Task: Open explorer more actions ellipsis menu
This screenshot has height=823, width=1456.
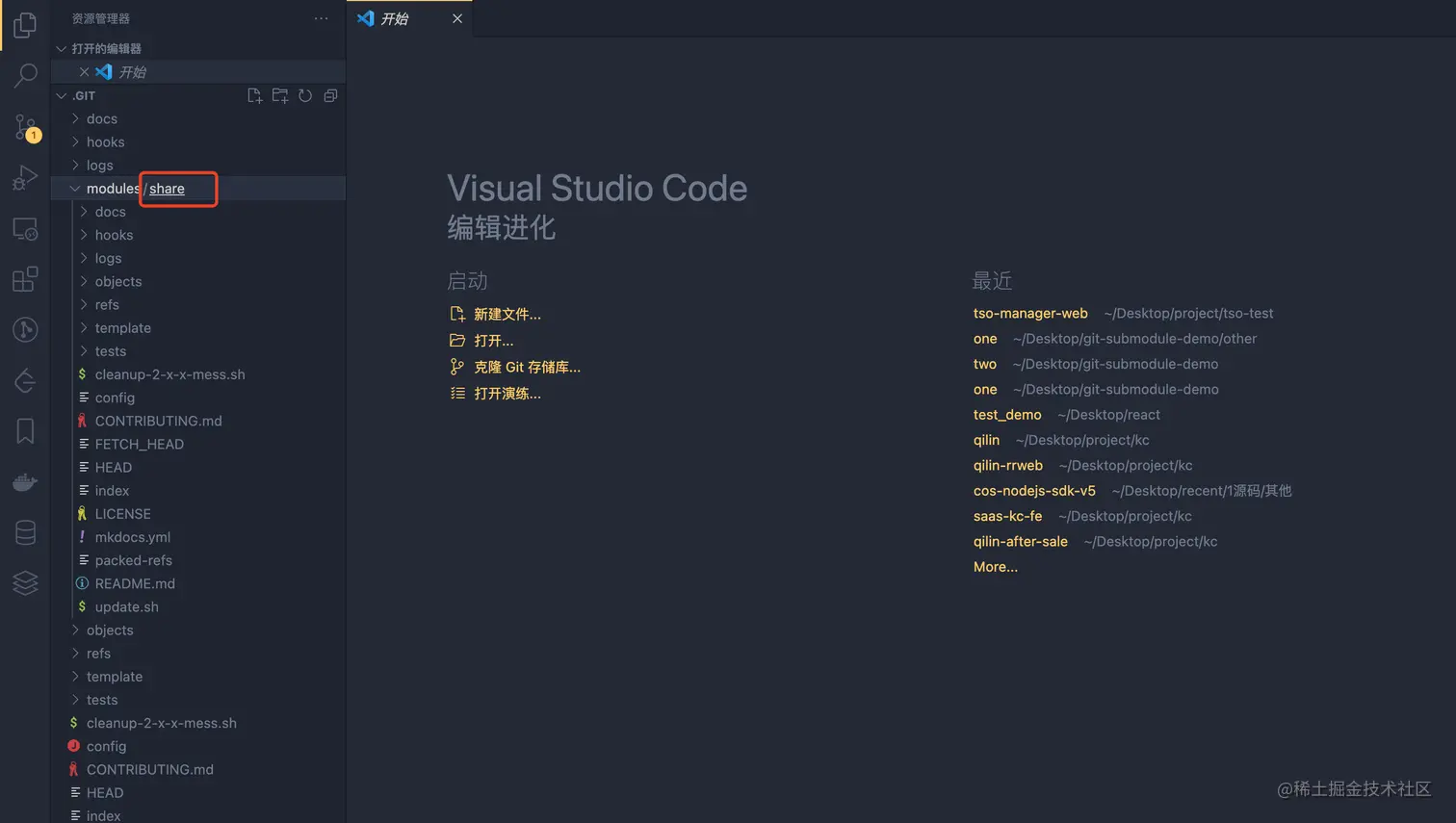Action: tap(321, 18)
